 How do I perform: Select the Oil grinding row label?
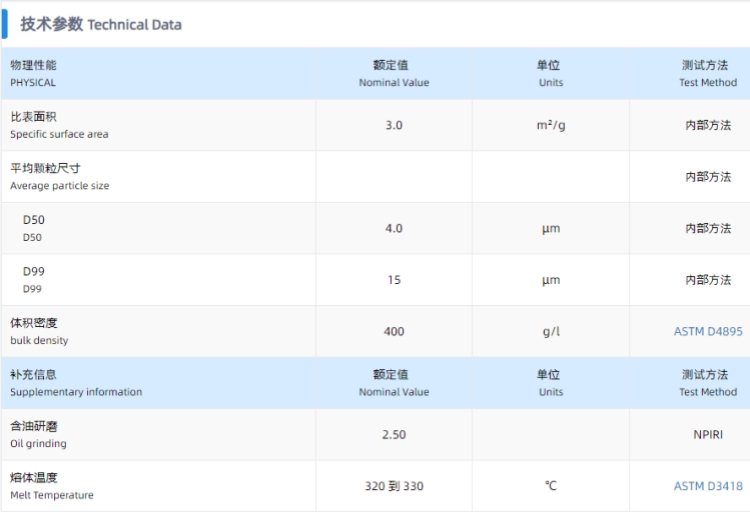(x=38, y=434)
